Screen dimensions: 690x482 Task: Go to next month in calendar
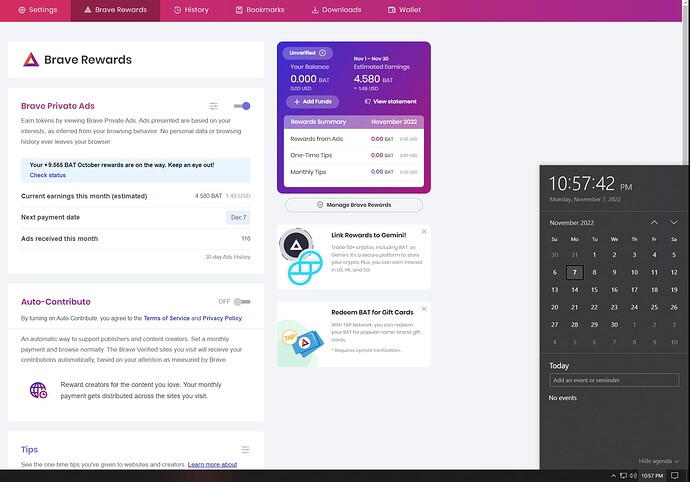pyautogui.click(x=674, y=223)
